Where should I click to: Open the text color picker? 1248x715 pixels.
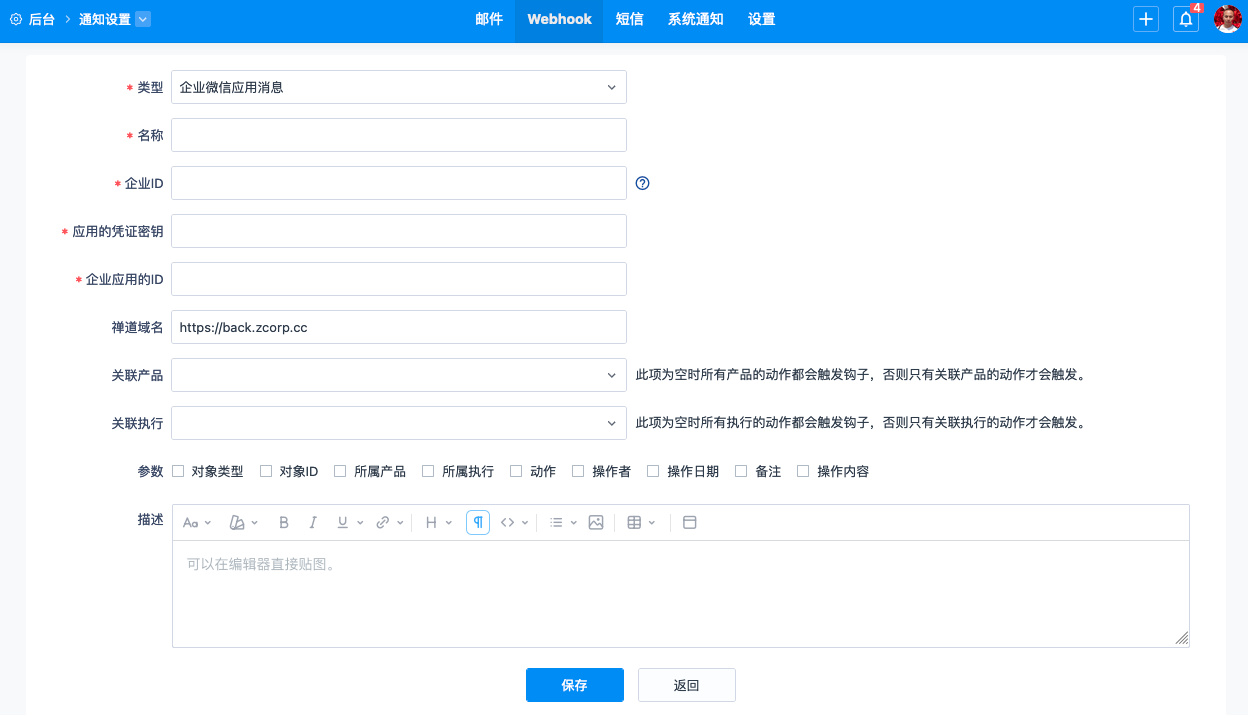click(x=238, y=522)
